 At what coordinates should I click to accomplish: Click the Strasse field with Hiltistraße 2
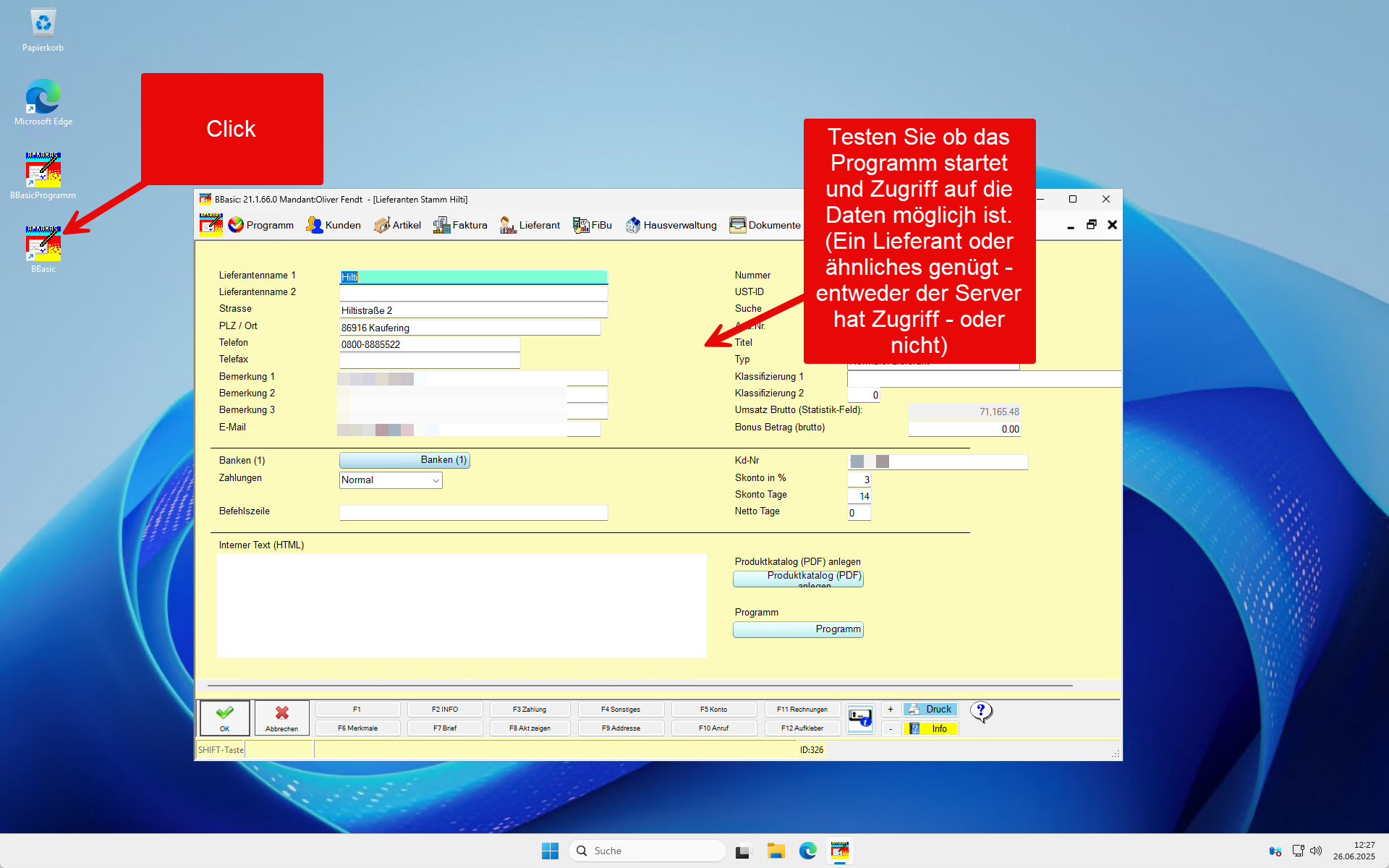pyautogui.click(x=473, y=310)
